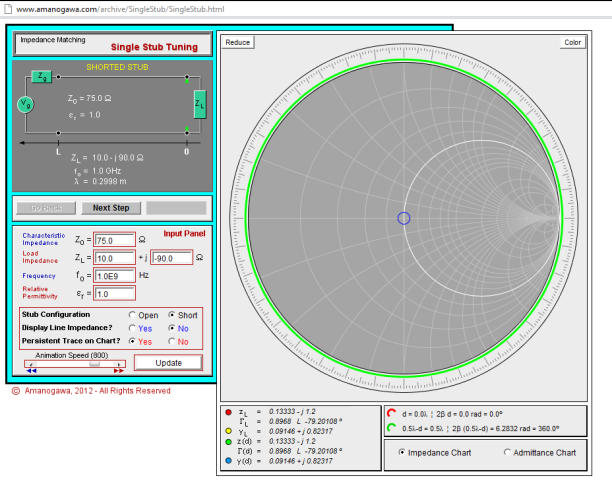
Task: Click the Animation Speed (800) label
Action: click(x=71, y=355)
